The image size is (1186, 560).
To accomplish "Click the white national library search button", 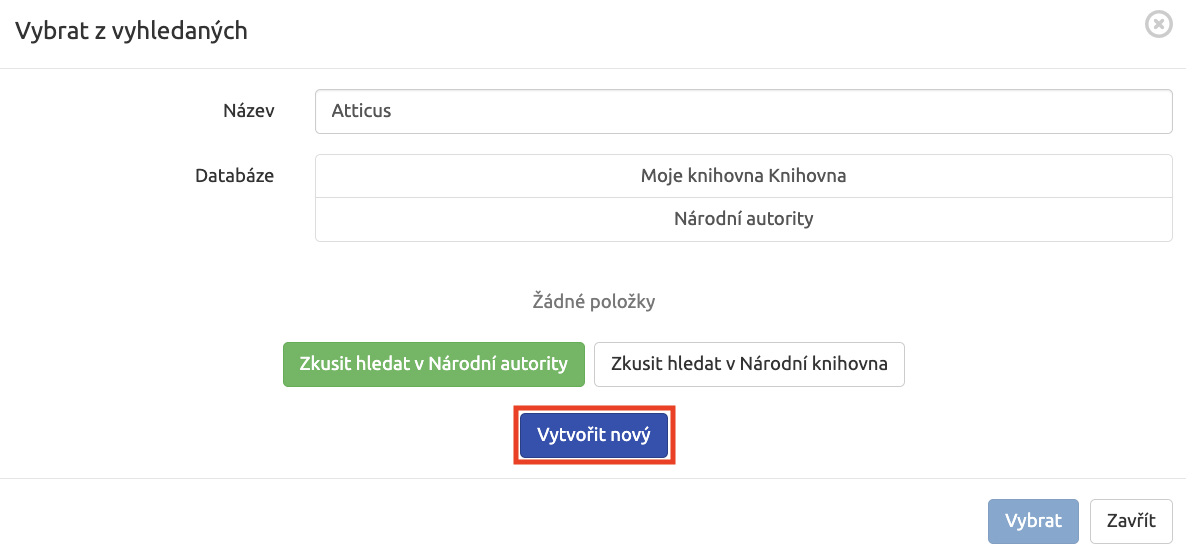I will 749,364.
